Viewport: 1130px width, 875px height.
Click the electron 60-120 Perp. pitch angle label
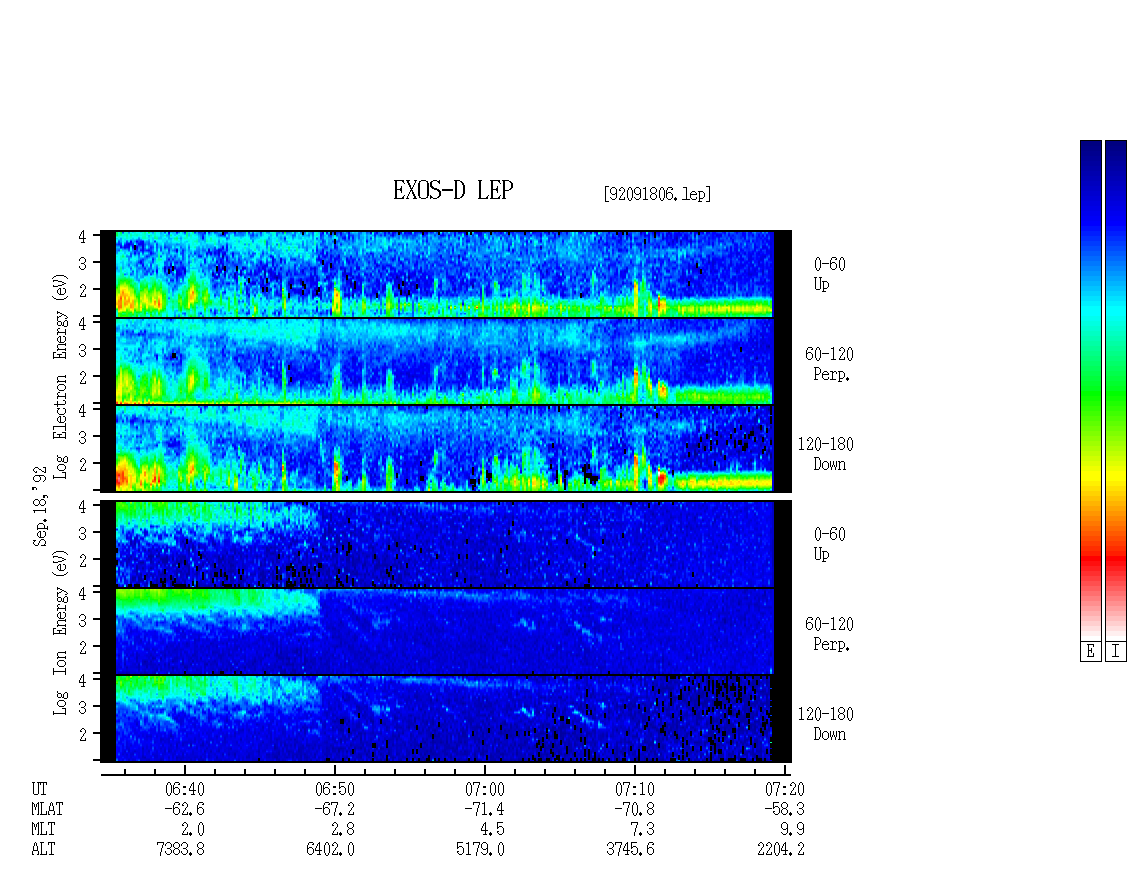[829, 364]
